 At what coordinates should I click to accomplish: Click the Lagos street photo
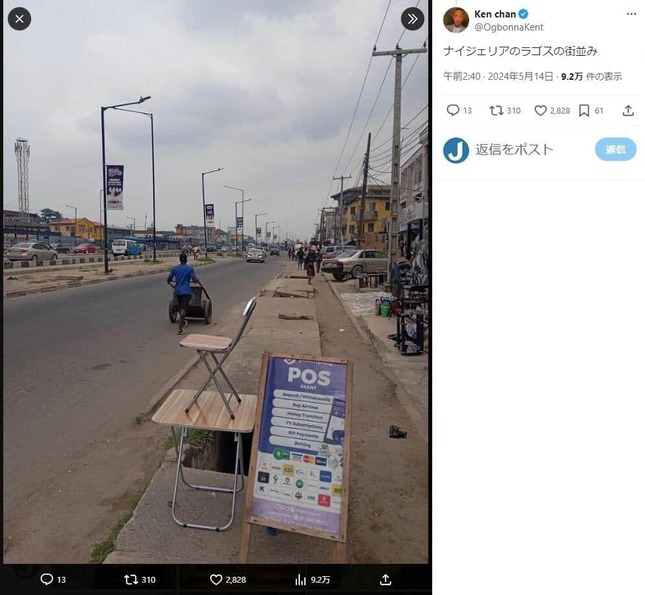coord(216,282)
